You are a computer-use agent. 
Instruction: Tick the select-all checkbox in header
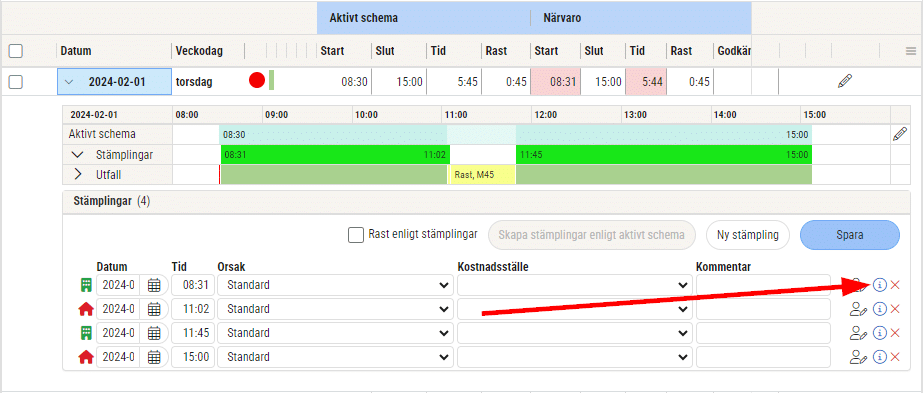point(16,51)
